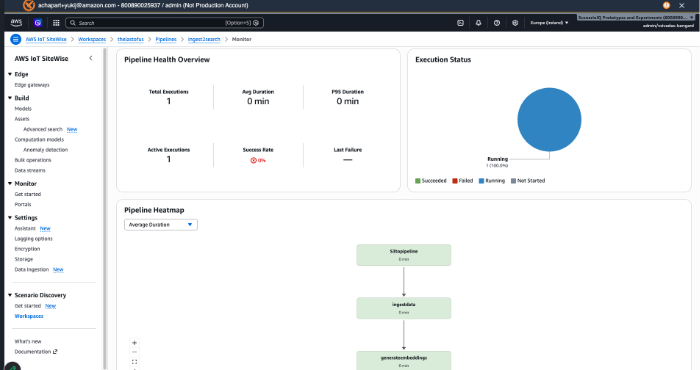Open Models in the sidebar
The height and width of the screenshot is (370, 700).
(23, 108)
